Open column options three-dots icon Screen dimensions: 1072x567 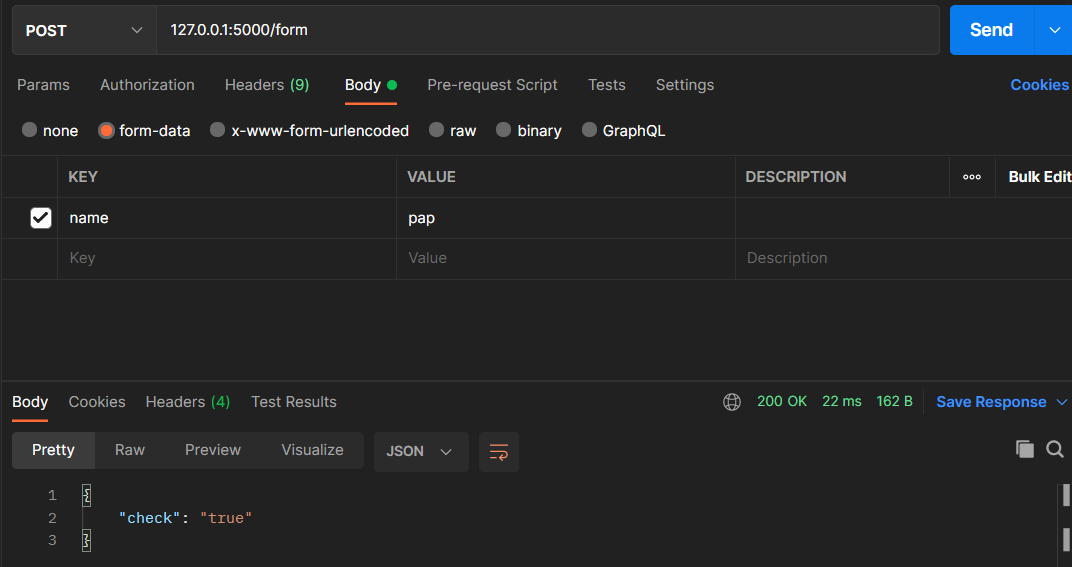[971, 177]
